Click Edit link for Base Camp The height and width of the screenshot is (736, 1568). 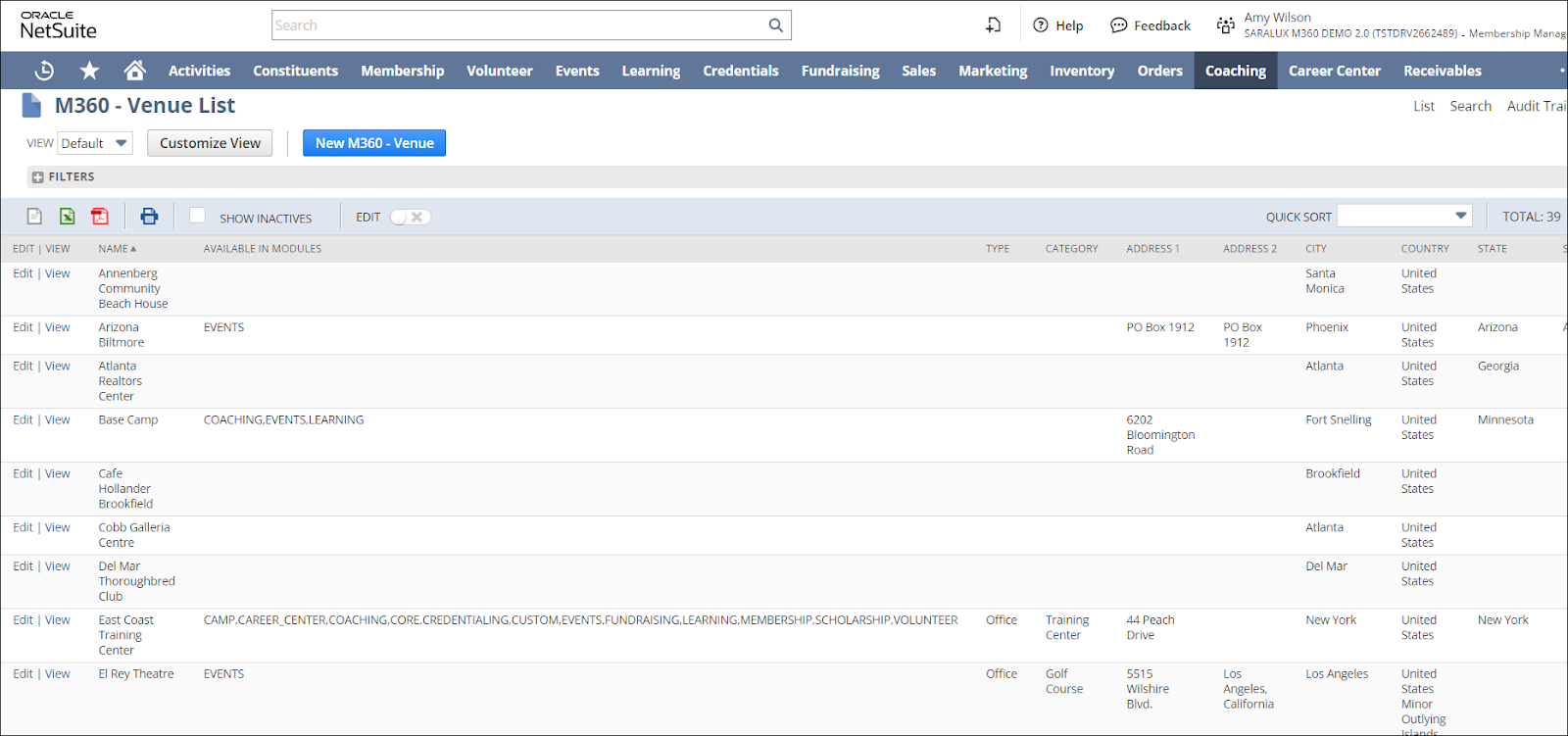(x=23, y=419)
